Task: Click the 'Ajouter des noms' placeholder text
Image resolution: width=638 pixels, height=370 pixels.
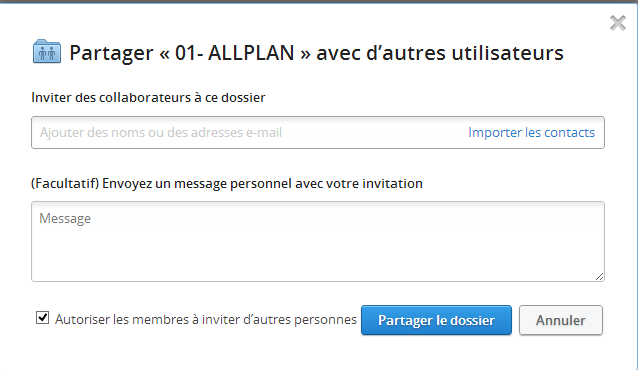Action: (161, 133)
